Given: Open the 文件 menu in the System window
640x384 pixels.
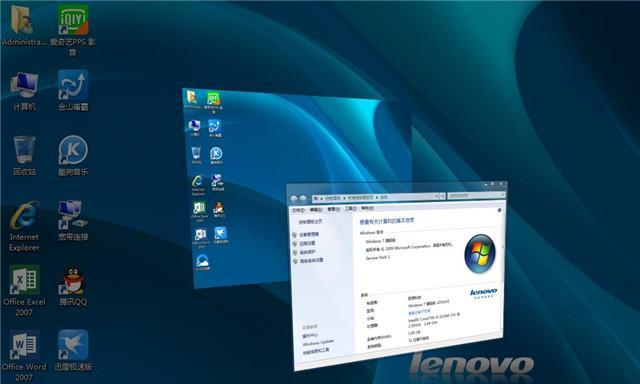Looking at the screenshot, I should click(x=298, y=210).
